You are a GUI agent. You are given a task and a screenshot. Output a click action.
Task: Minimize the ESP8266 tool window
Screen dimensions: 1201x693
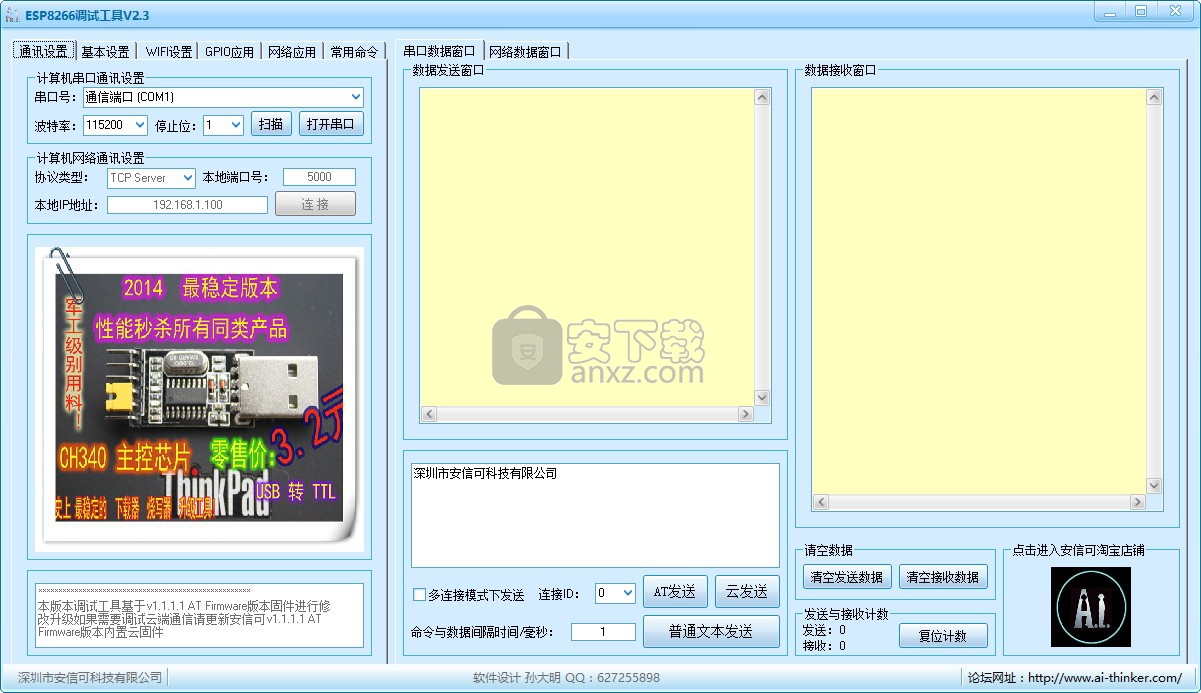tap(1108, 11)
